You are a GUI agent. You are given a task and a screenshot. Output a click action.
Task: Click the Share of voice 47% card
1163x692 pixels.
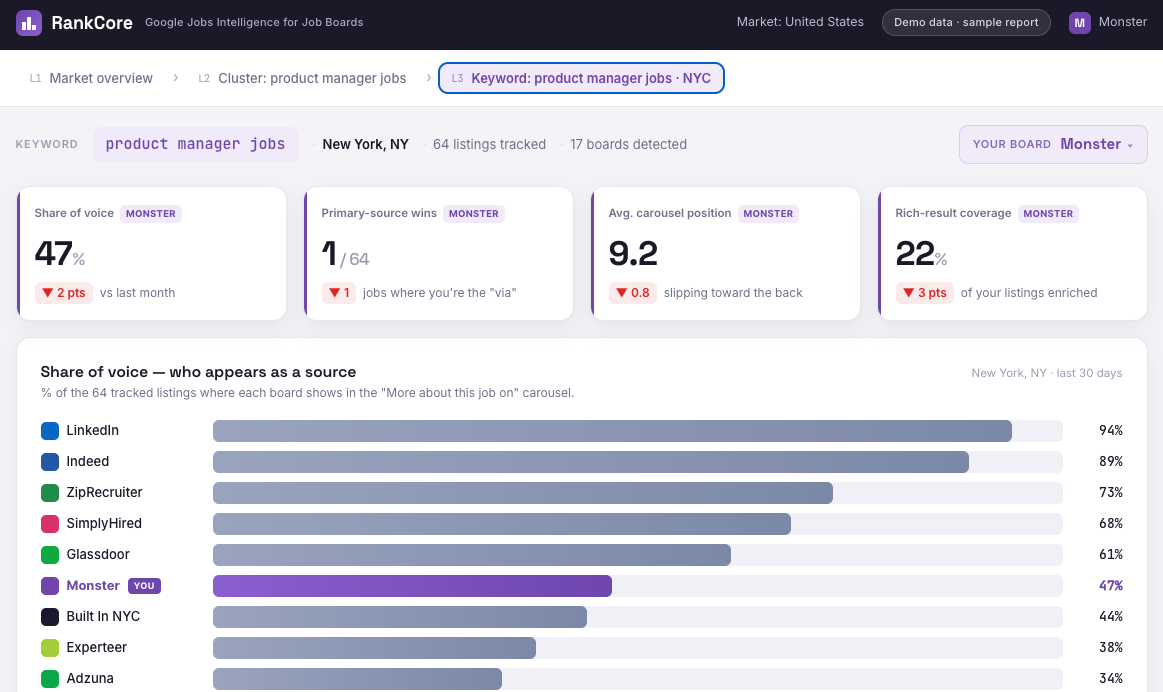151,254
